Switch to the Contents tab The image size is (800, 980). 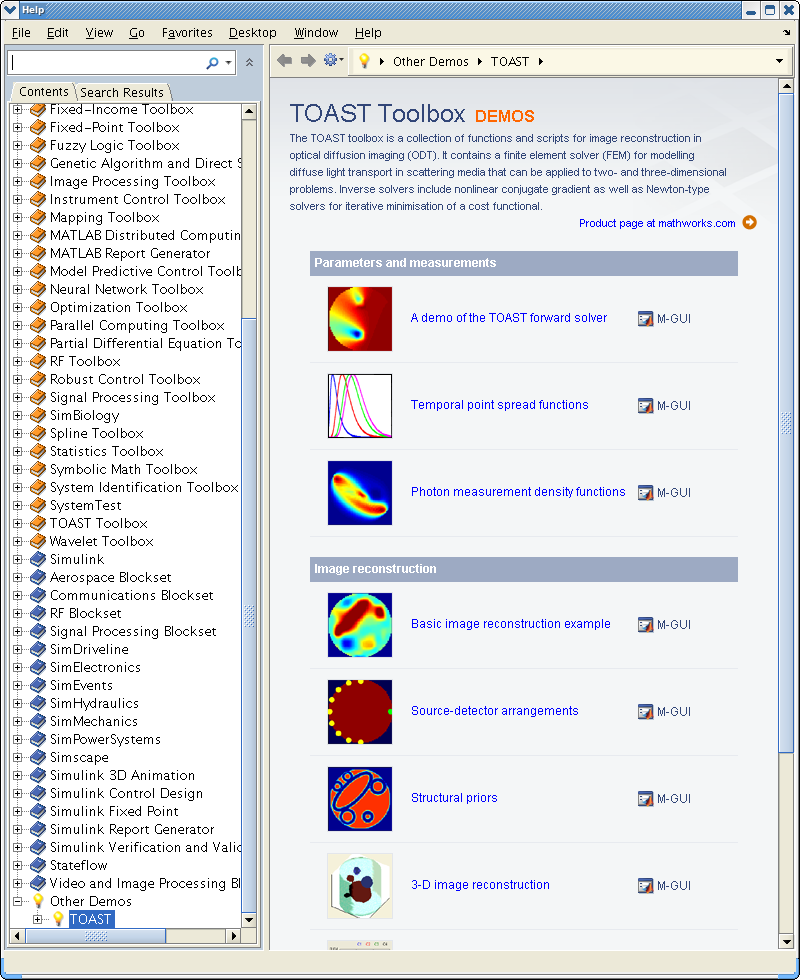(x=44, y=92)
